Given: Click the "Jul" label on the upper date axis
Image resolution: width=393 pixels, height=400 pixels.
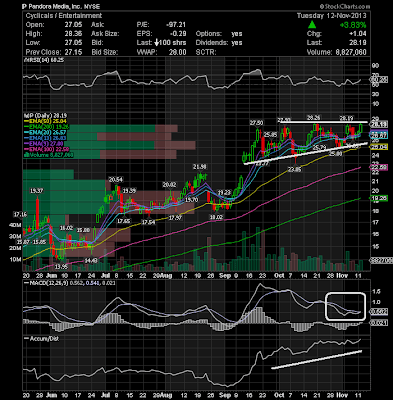Looking at the screenshot, I should point(105,276).
